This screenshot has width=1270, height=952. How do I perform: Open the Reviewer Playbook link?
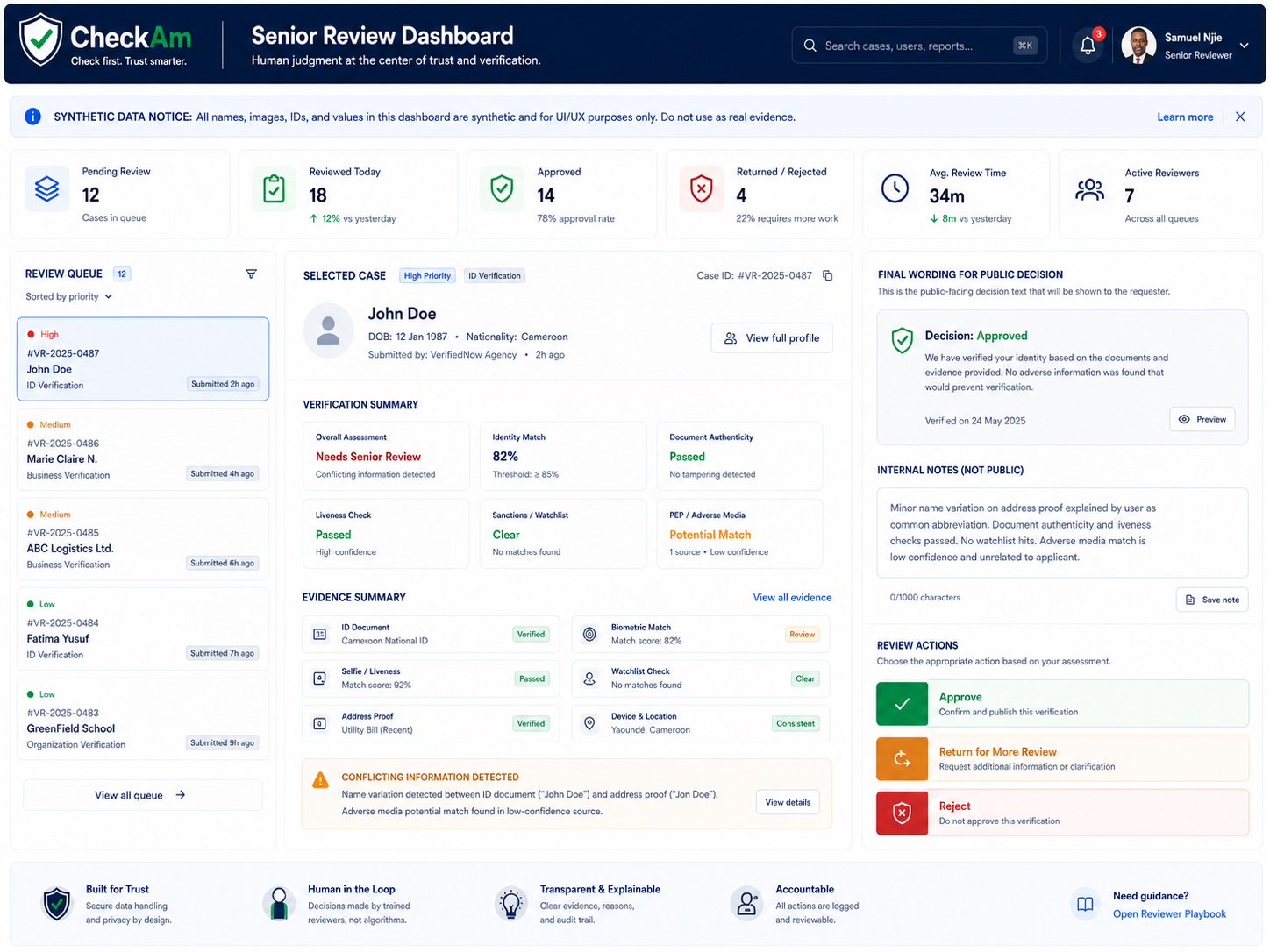tap(1169, 914)
